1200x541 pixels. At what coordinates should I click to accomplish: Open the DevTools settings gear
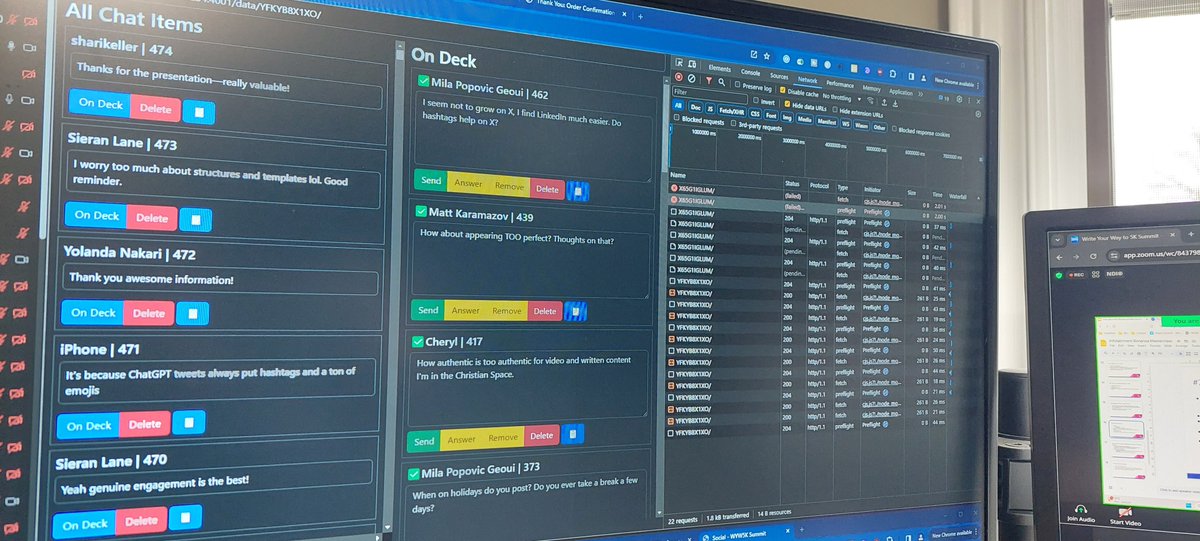click(x=959, y=99)
